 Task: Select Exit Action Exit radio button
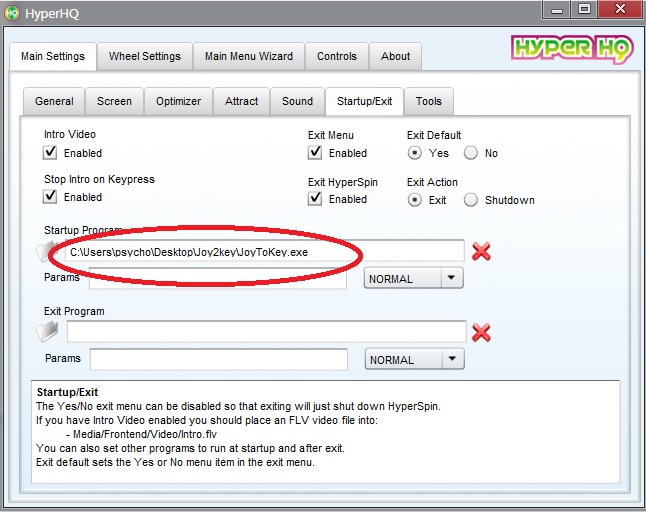(414, 200)
